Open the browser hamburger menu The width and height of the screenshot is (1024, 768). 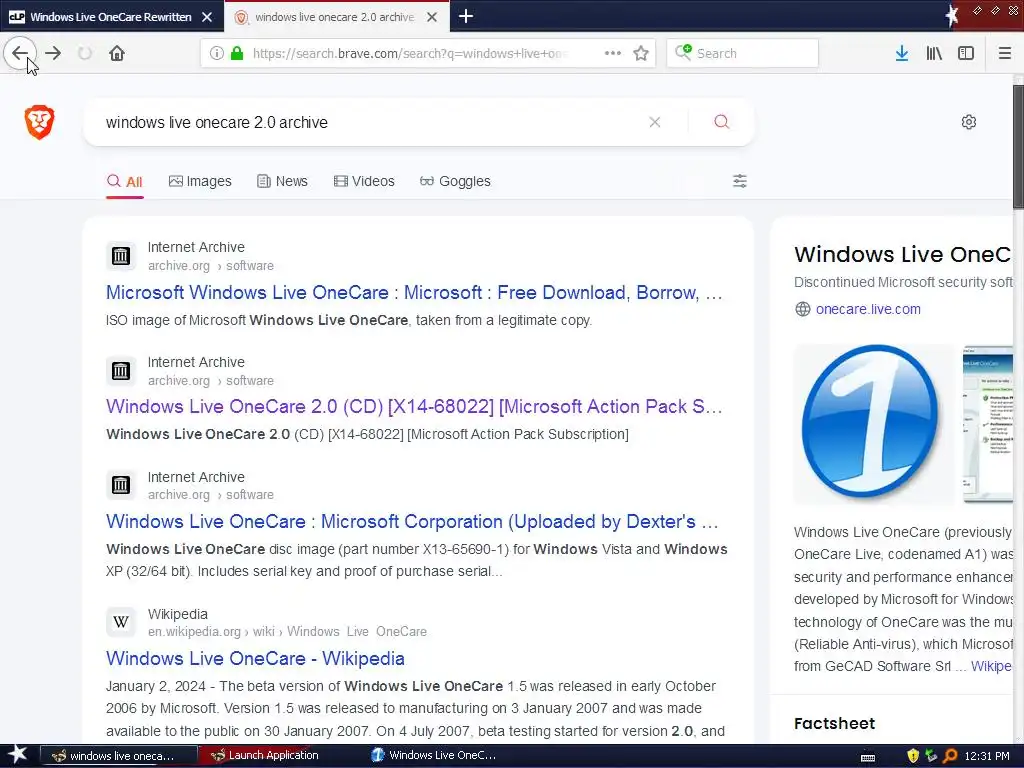pos(1004,53)
